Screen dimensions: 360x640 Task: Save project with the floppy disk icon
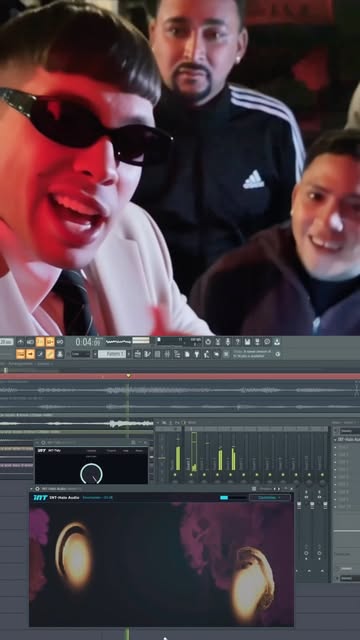[x=247, y=341]
